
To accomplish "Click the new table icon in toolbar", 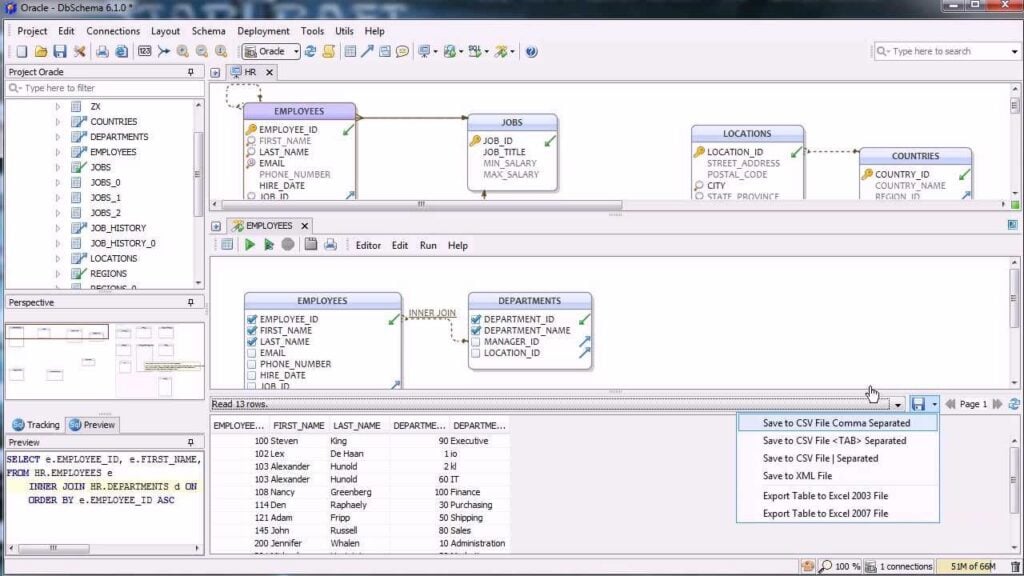I will coord(350,52).
